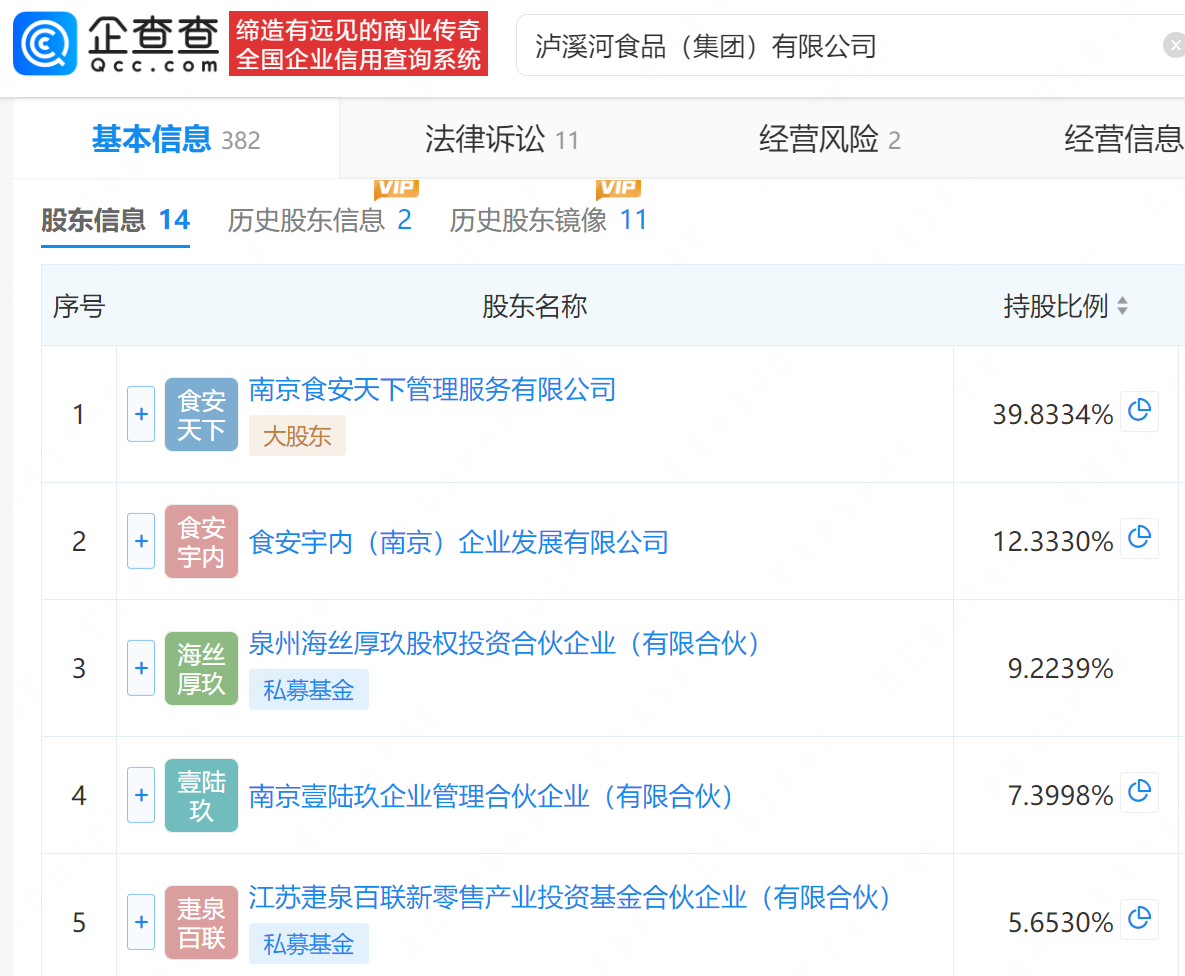Click the 7.3998% shareholding value
The image size is (1185, 976).
point(1060,795)
